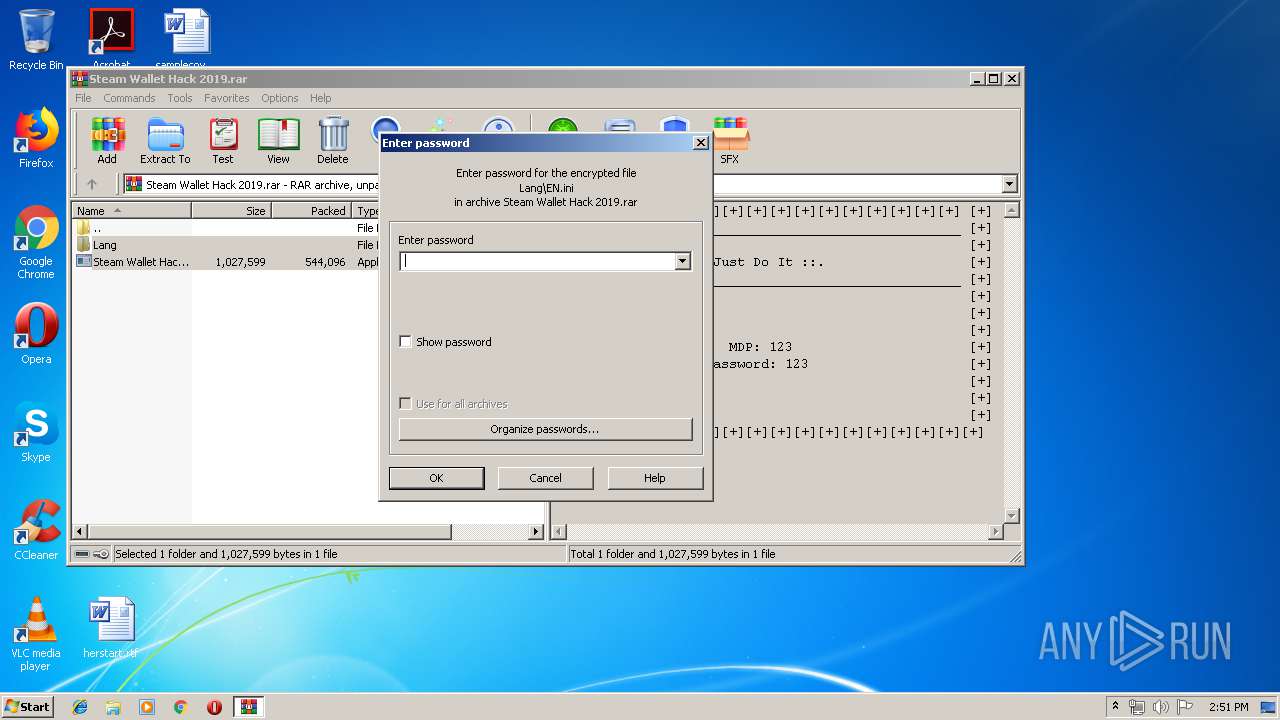Click the taskbar clock 2:51 PM
Image resolution: width=1280 pixels, height=720 pixels.
point(1228,707)
